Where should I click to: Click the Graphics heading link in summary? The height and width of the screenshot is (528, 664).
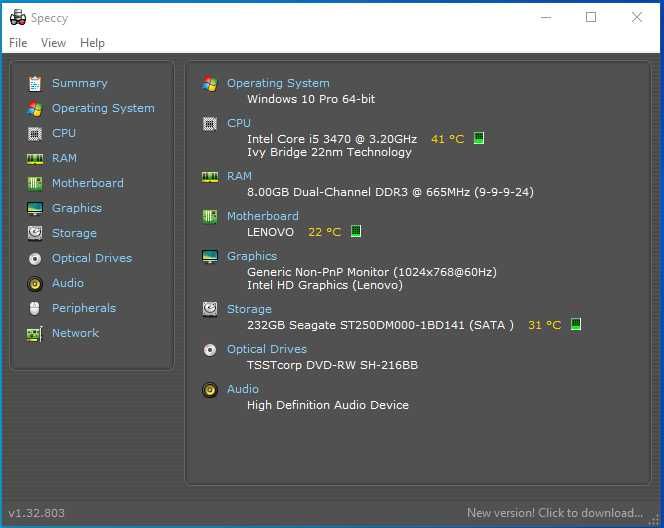click(x=252, y=256)
